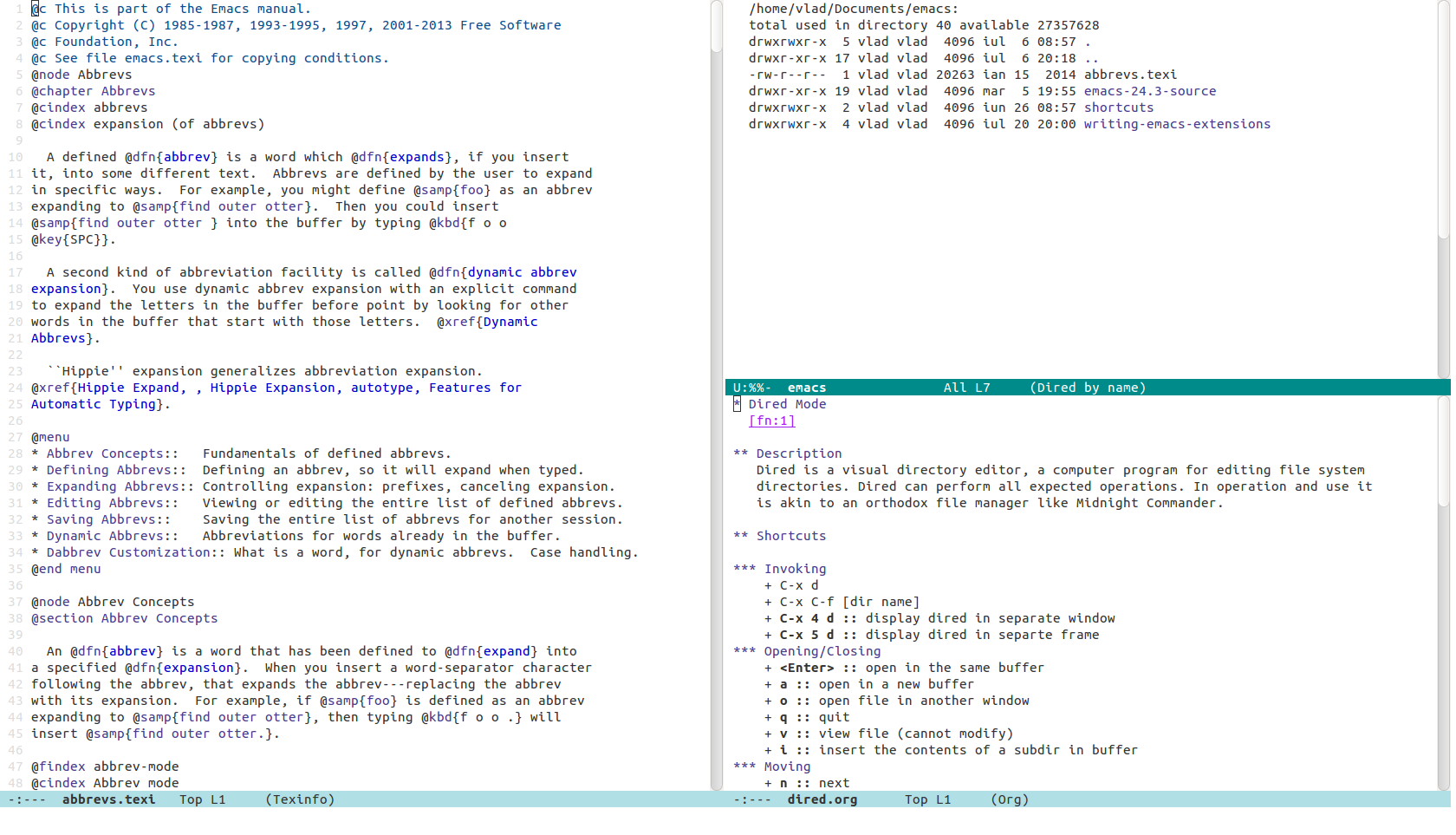Place cursor on '@cindex Abbrev mode' line
Viewport: 1456px width, 835px height.
(x=105, y=783)
